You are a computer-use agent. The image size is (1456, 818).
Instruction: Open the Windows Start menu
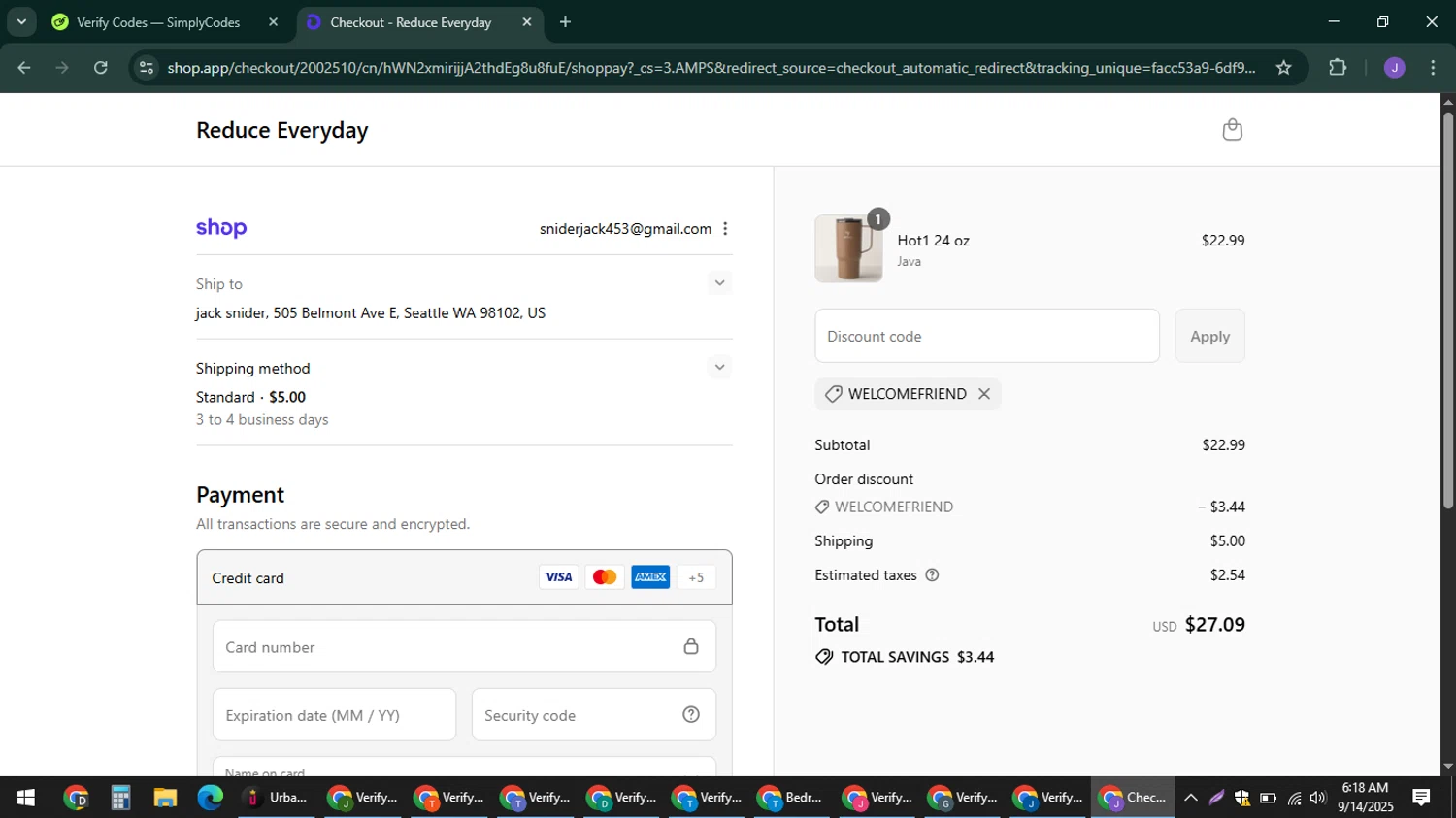coord(26,798)
